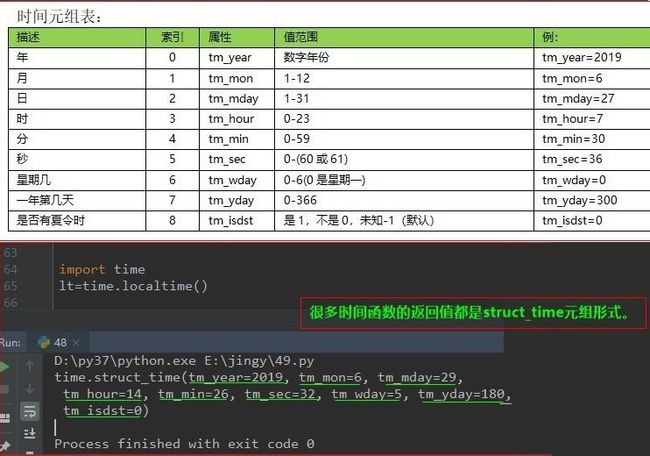Click editor line number 65
Viewport: 650px width, 456px height.
[10, 286]
